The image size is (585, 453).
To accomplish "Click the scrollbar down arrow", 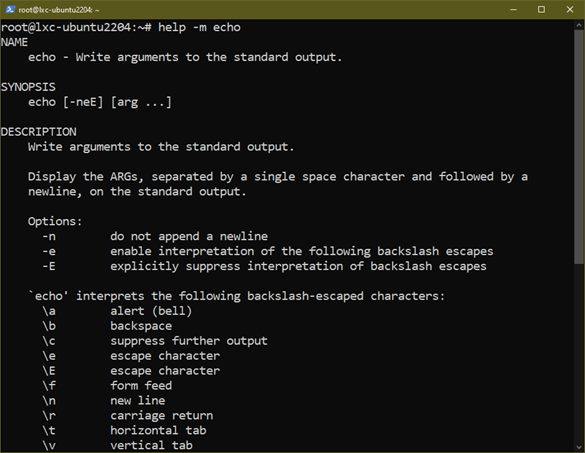I will [579, 447].
